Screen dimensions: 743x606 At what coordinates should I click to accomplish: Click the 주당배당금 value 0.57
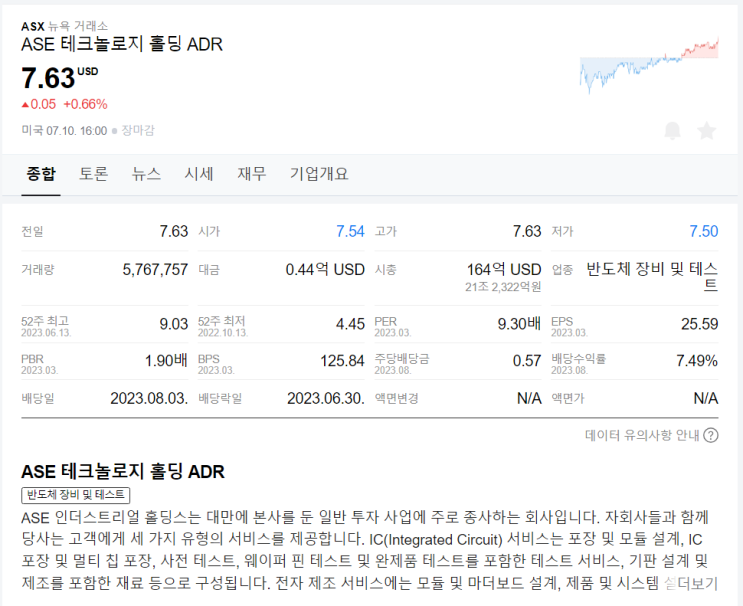527,361
